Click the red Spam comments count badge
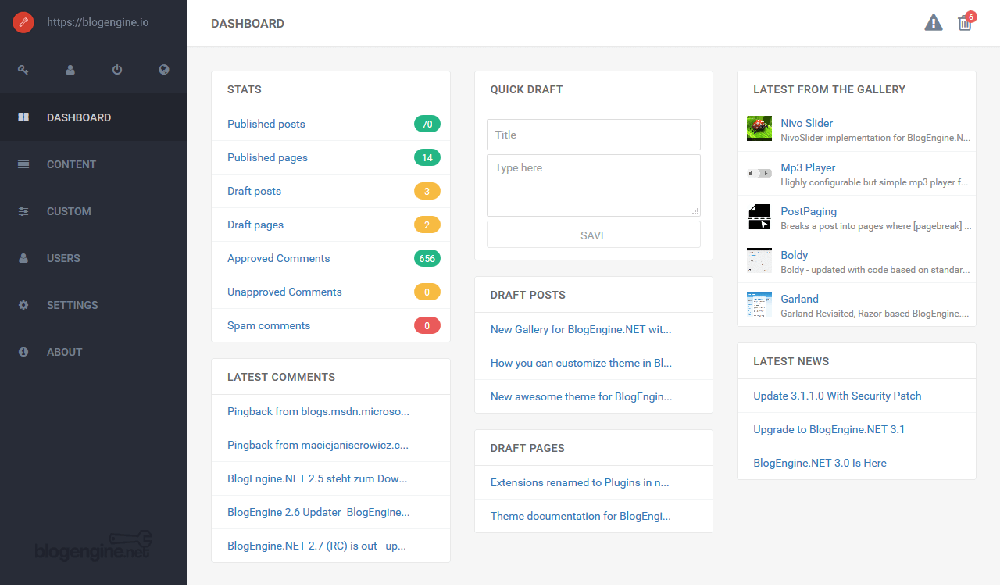1000x585 pixels. (427, 326)
